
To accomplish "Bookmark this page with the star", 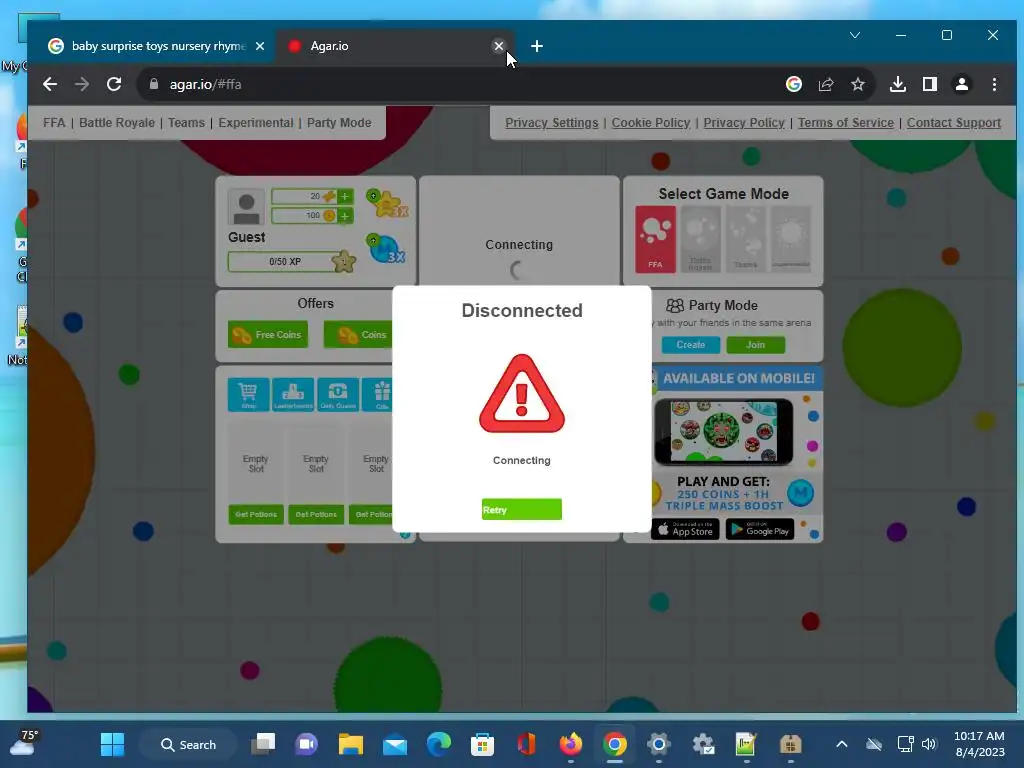I will coord(857,84).
